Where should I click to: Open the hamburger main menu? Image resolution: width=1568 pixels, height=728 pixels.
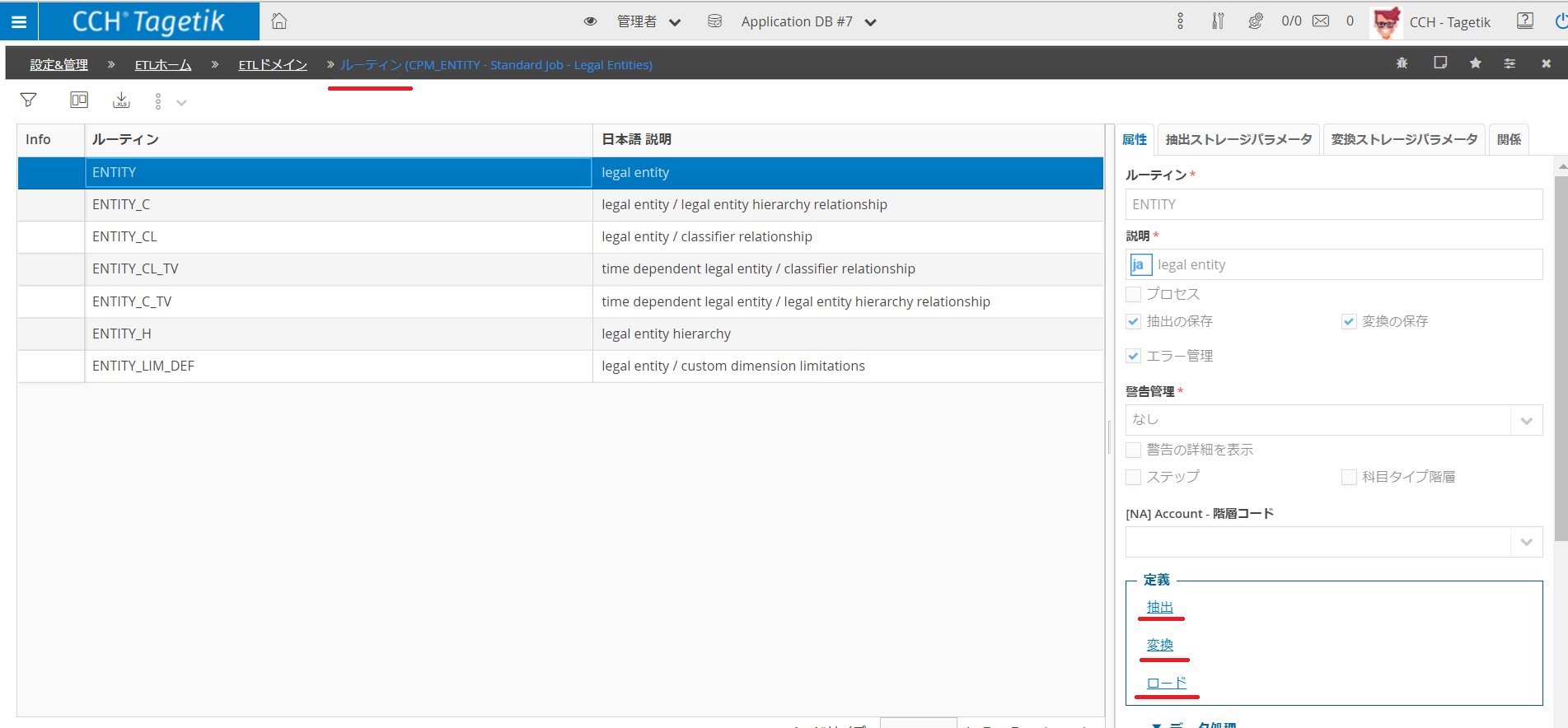pos(18,22)
